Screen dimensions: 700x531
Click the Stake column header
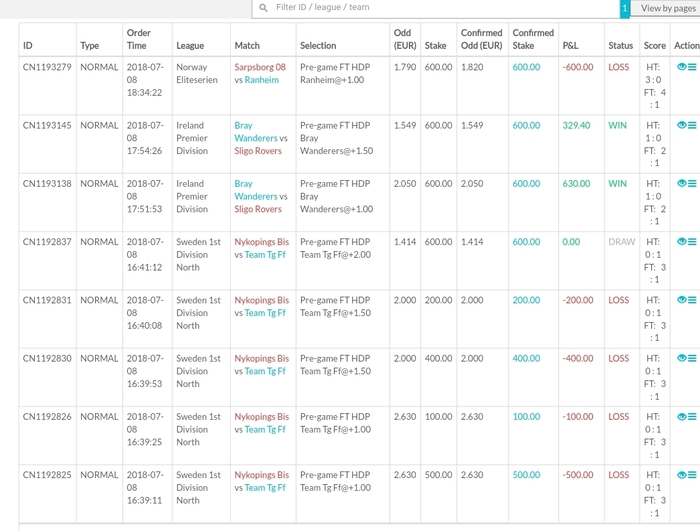point(435,46)
